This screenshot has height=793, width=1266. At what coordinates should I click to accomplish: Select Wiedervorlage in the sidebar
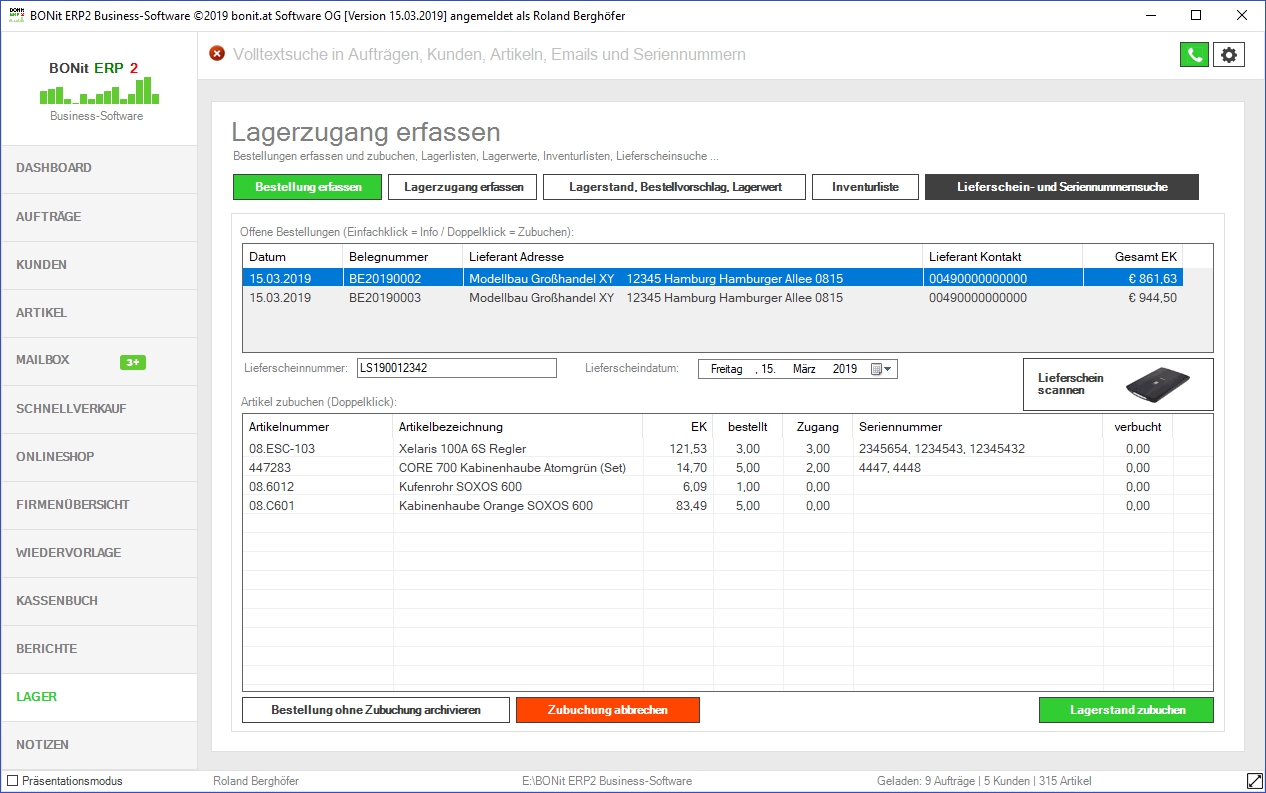[99, 553]
